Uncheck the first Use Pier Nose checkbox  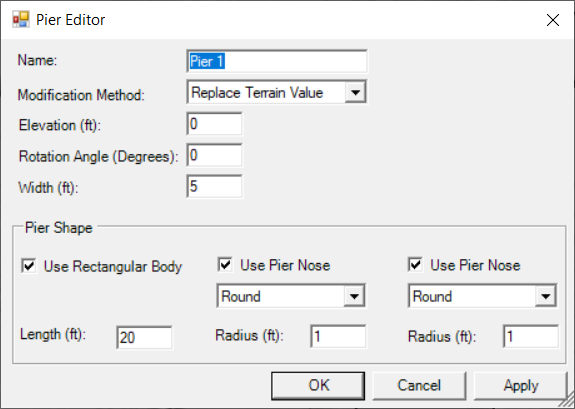tap(225, 265)
